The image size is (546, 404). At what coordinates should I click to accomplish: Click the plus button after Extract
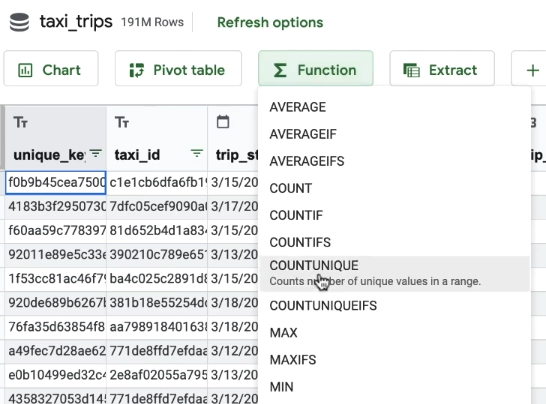pos(532,70)
